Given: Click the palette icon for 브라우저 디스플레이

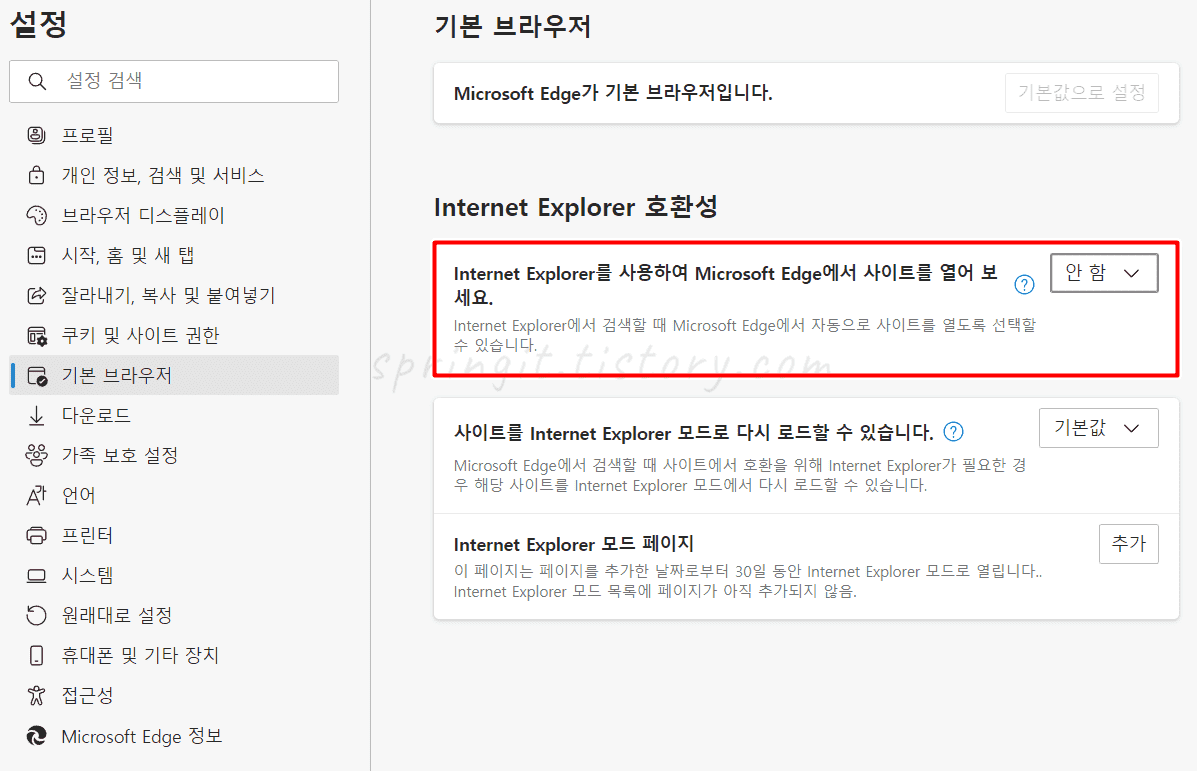Looking at the screenshot, I should [36, 215].
